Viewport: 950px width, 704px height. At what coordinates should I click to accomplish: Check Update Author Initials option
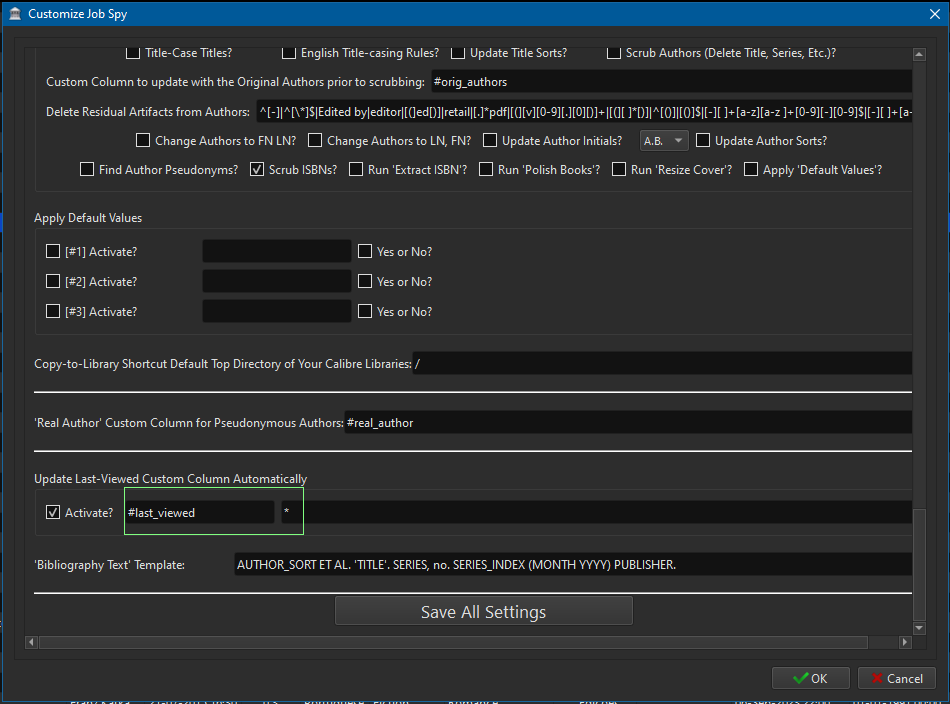(x=490, y=141)
